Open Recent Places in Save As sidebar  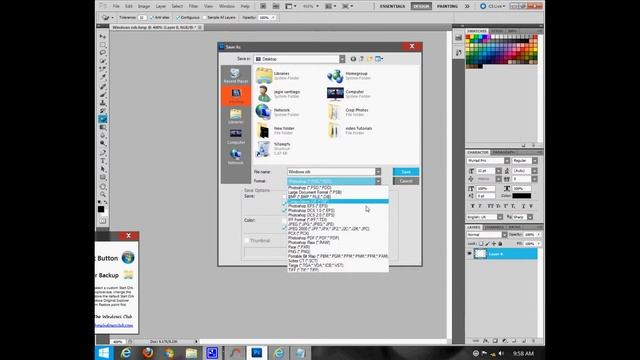point(236,76)
